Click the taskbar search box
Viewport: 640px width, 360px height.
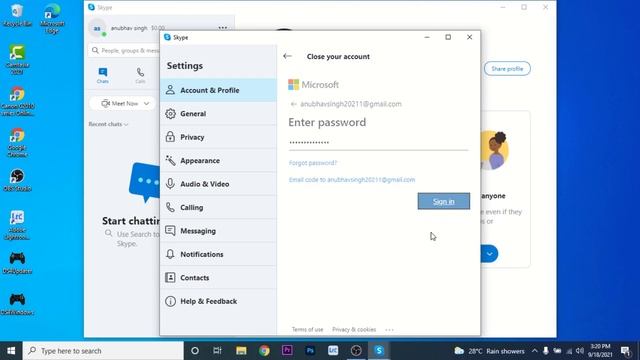103,351
